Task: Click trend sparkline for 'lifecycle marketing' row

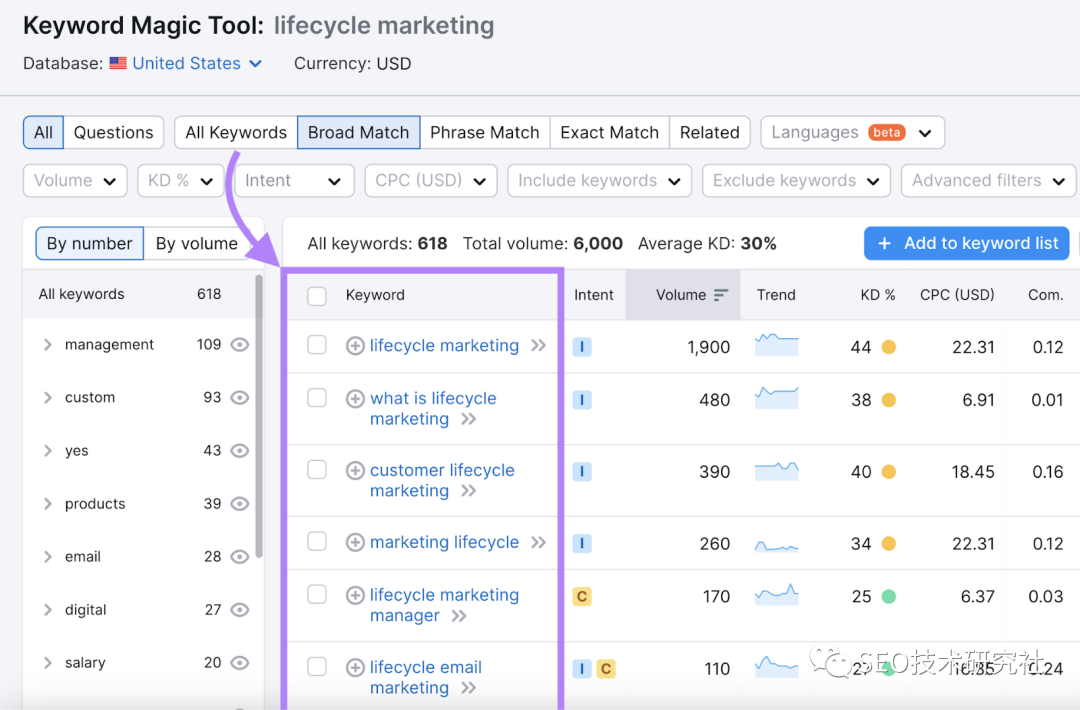Action: (x=777, y=345)
